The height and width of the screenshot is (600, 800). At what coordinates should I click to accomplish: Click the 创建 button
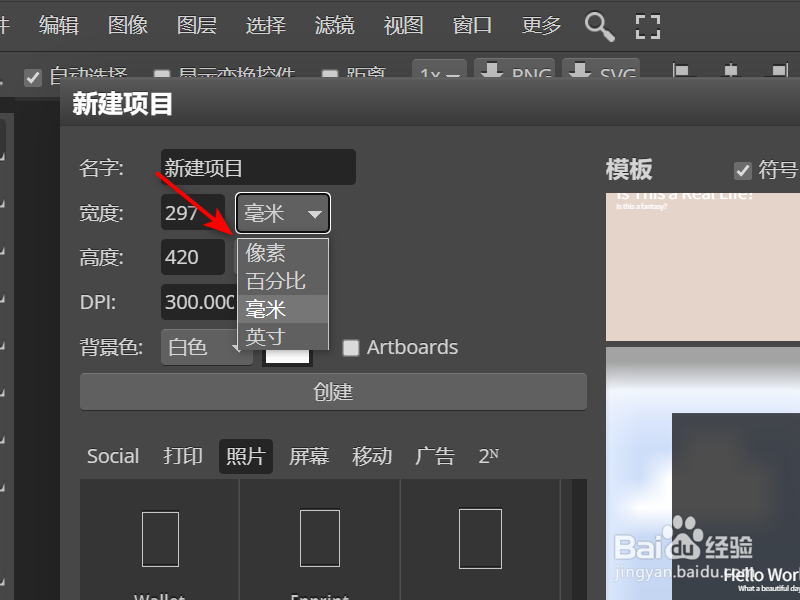click(333, 392)
